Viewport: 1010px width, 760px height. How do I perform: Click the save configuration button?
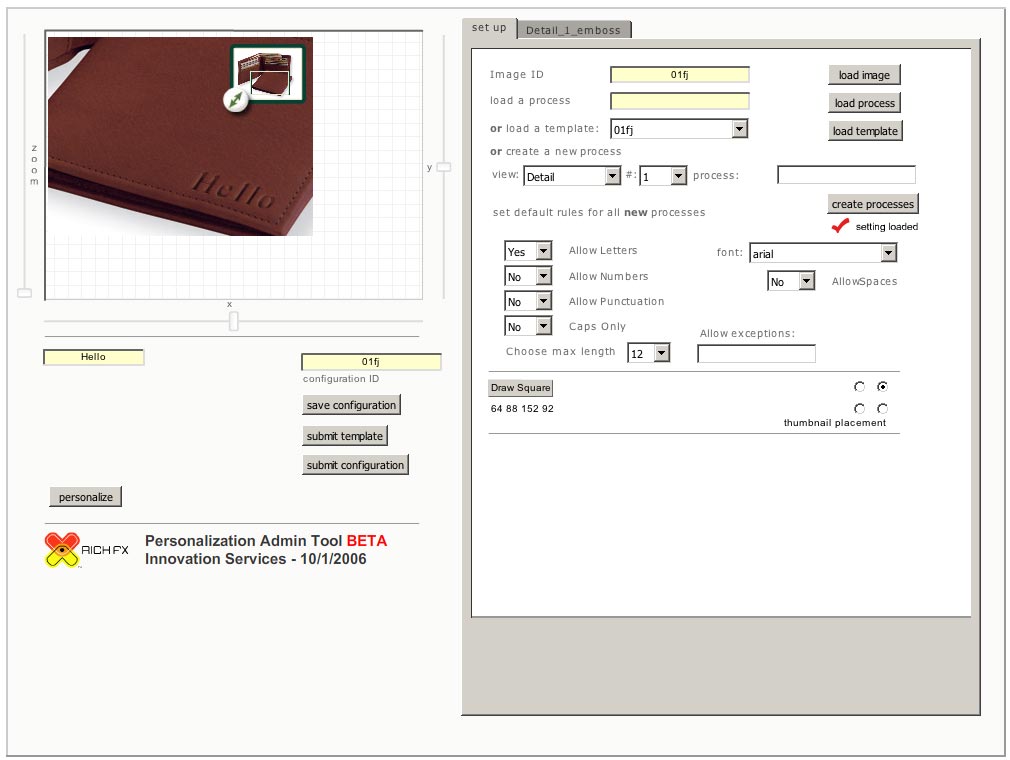351,404
